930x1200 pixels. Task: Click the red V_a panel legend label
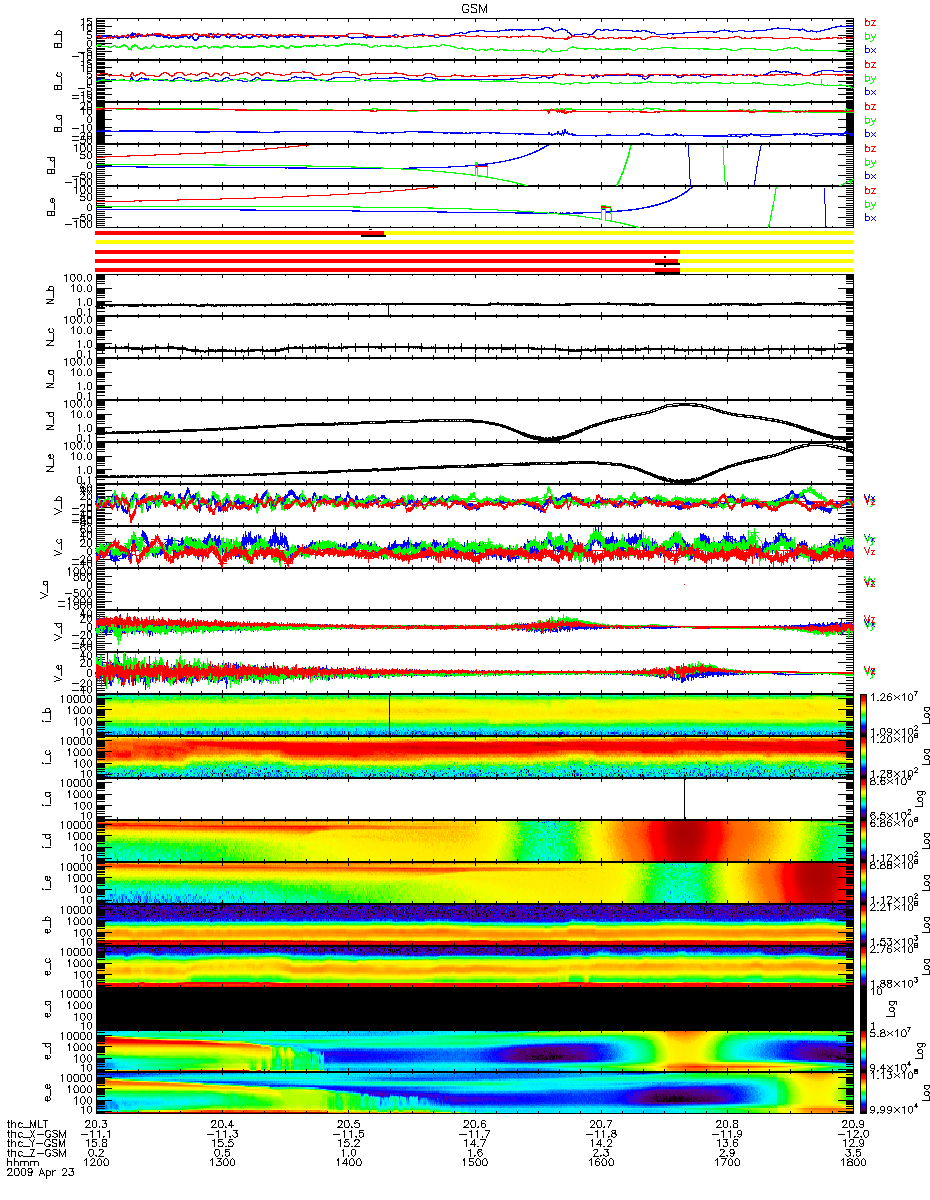870,585
